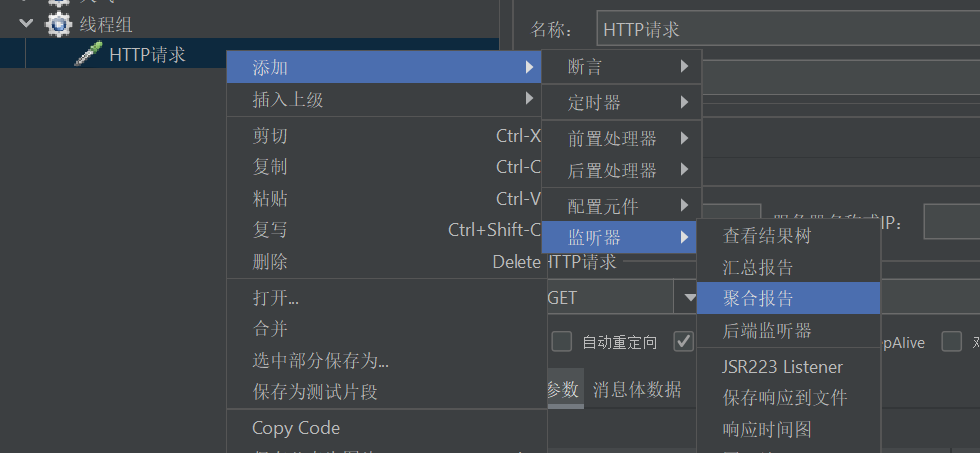Add 响应时间图 listener
This screenshot has width=980, height=453.
tap(789, 429)
